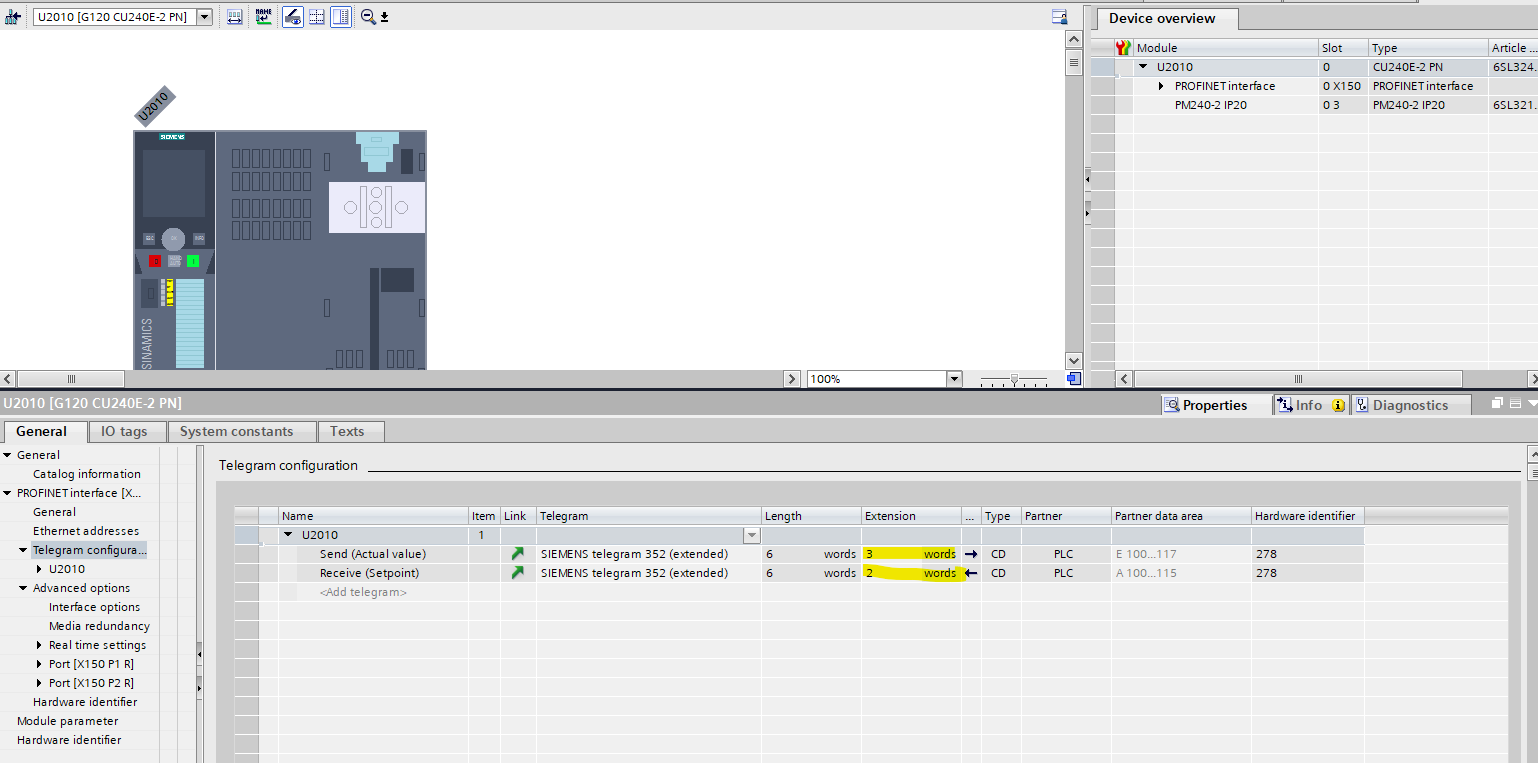Click the Add telegram entry

tap(363, 592)
